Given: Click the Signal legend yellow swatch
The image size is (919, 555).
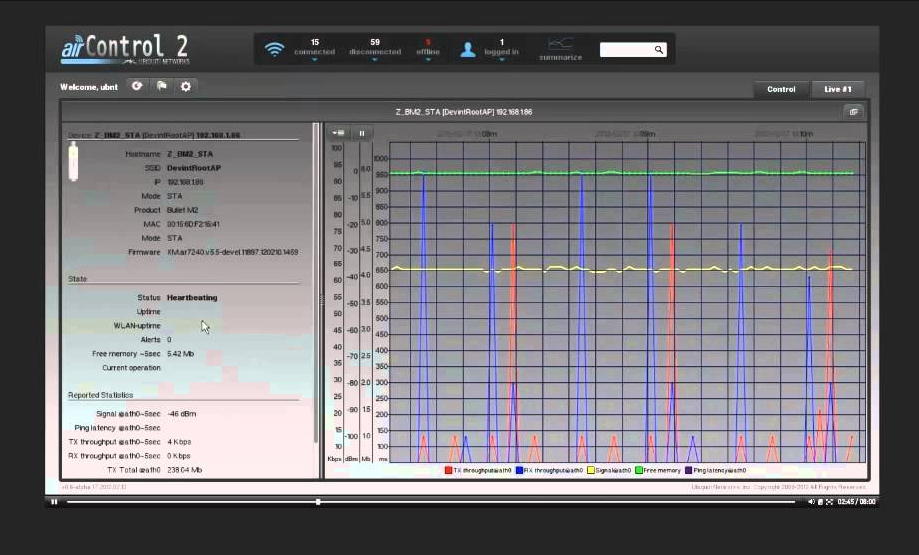Looking at the screenshot, I should (589, 470).
